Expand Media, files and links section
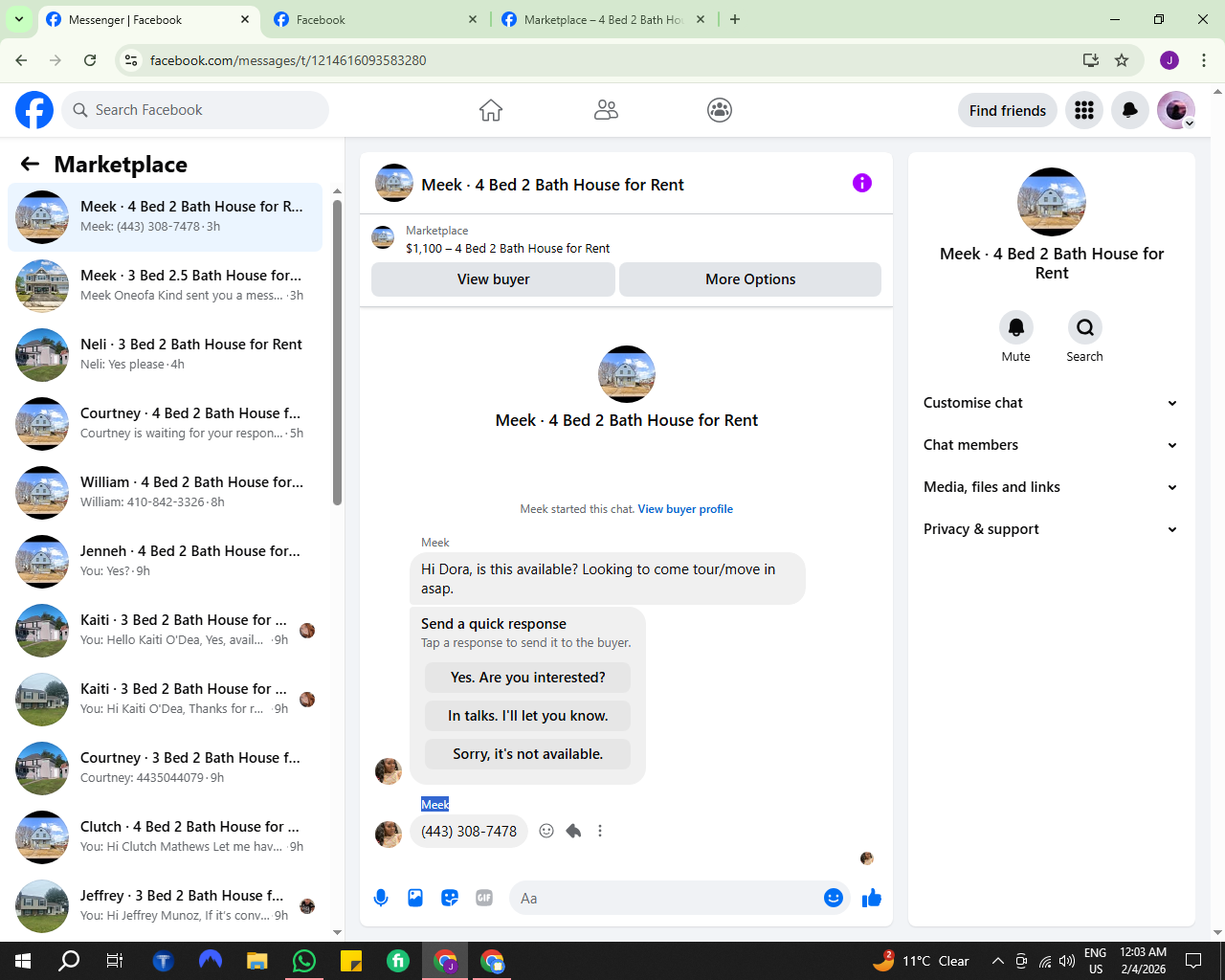Image resolution: width=1225 pixels, height=980 pixels. pos(1051,487)
